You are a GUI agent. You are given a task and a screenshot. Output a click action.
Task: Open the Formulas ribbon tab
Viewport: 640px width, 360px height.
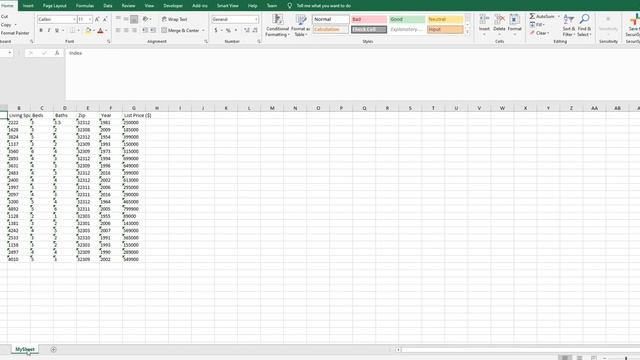(x=85, y=6)
